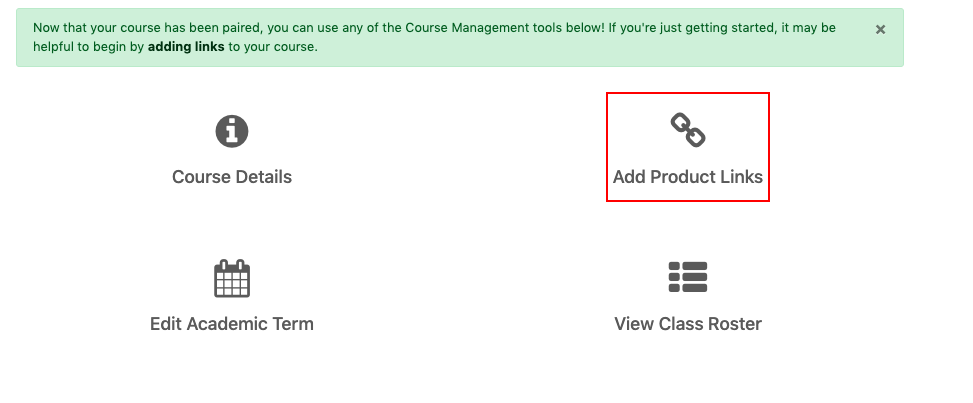Click the green course paired alert message

(x=460, y=37)
